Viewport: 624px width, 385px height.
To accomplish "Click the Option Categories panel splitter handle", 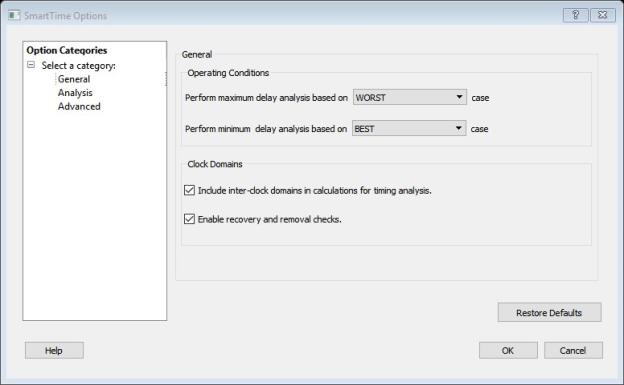I will tap(166, 79).
